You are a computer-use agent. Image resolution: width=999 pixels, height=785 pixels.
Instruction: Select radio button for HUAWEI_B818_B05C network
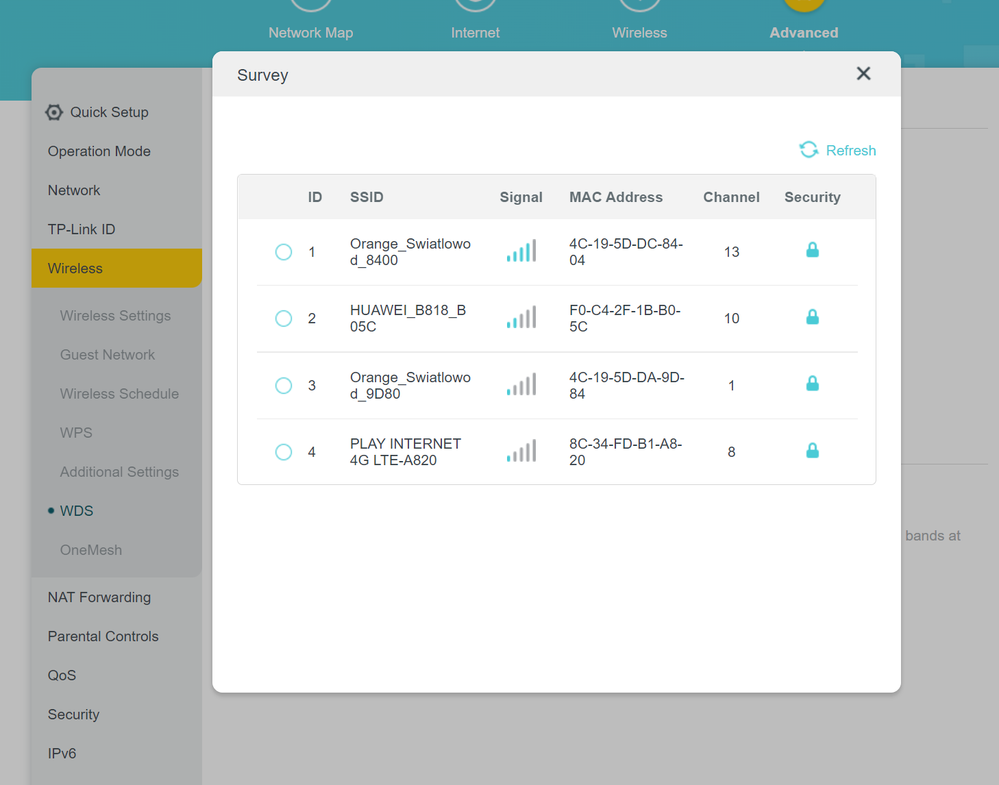[x=284, y=318]
